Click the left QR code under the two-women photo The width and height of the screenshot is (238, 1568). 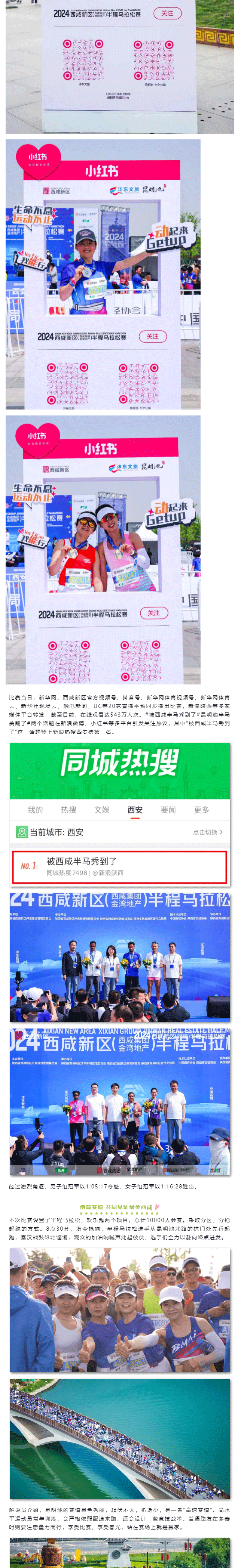pyautogui.click(x=69, y=661)
